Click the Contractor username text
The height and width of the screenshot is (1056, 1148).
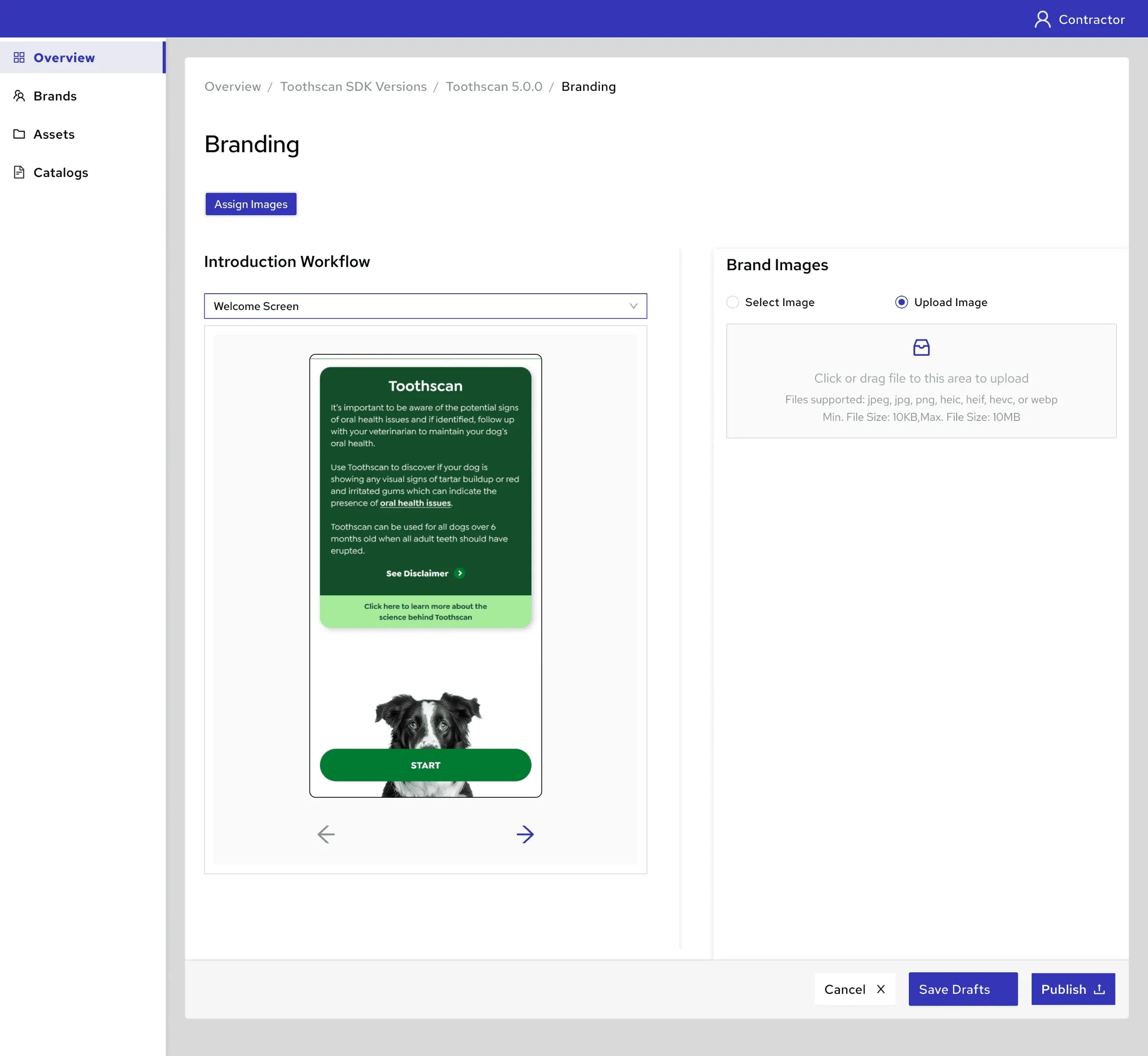(x=1092, y=20)
